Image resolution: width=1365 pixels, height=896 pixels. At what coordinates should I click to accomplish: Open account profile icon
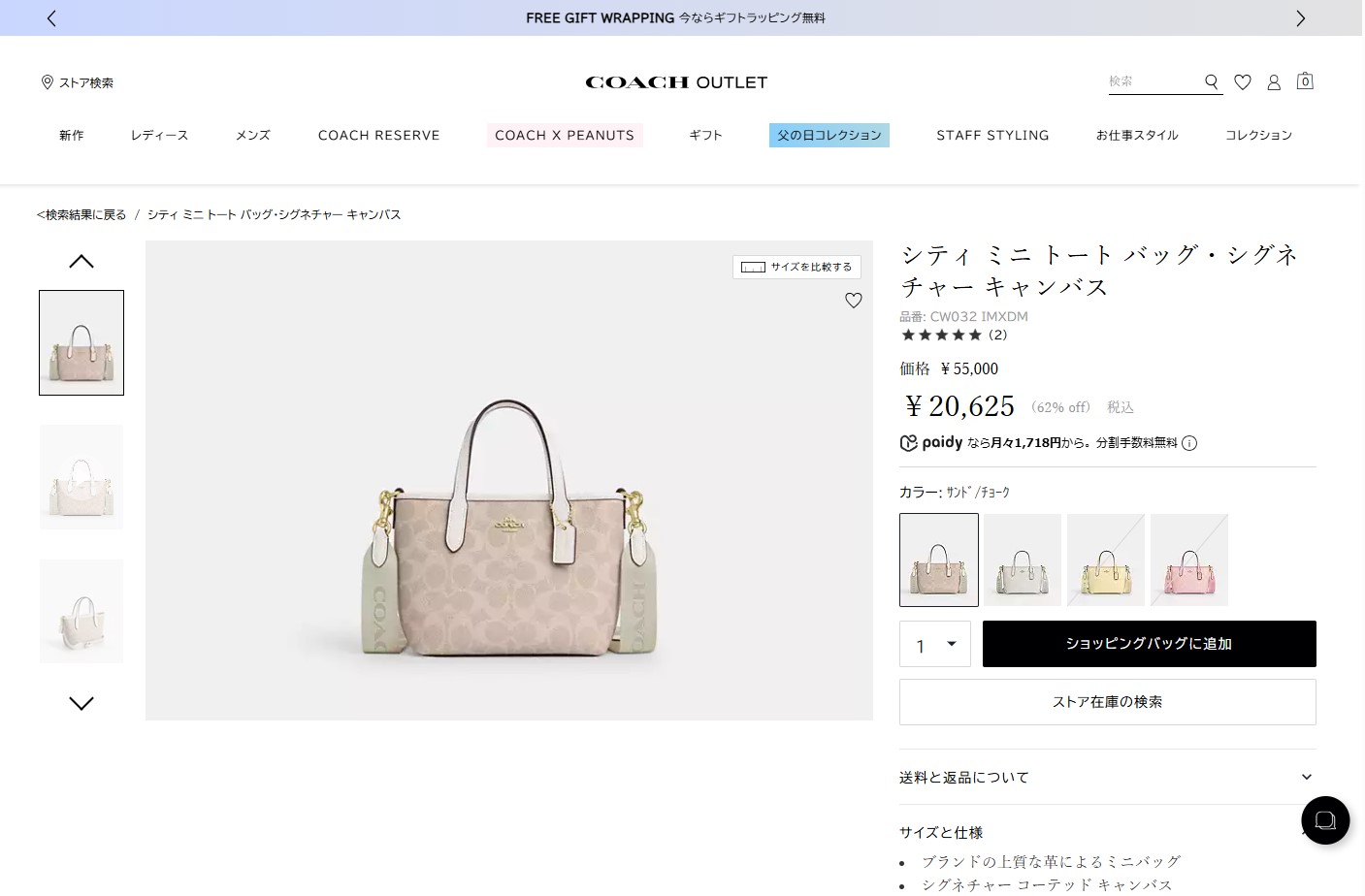(x=1274, y=82)
